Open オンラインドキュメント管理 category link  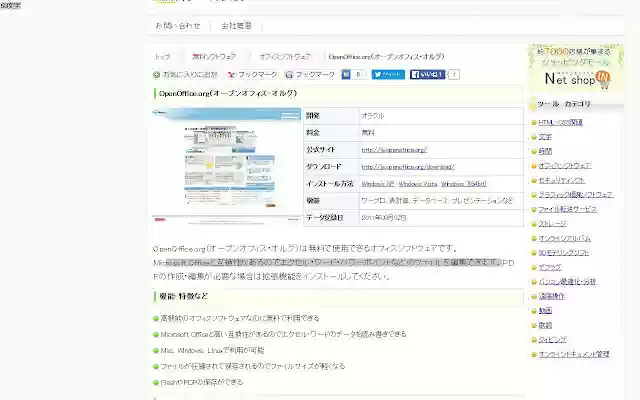[x=574, y=354]
